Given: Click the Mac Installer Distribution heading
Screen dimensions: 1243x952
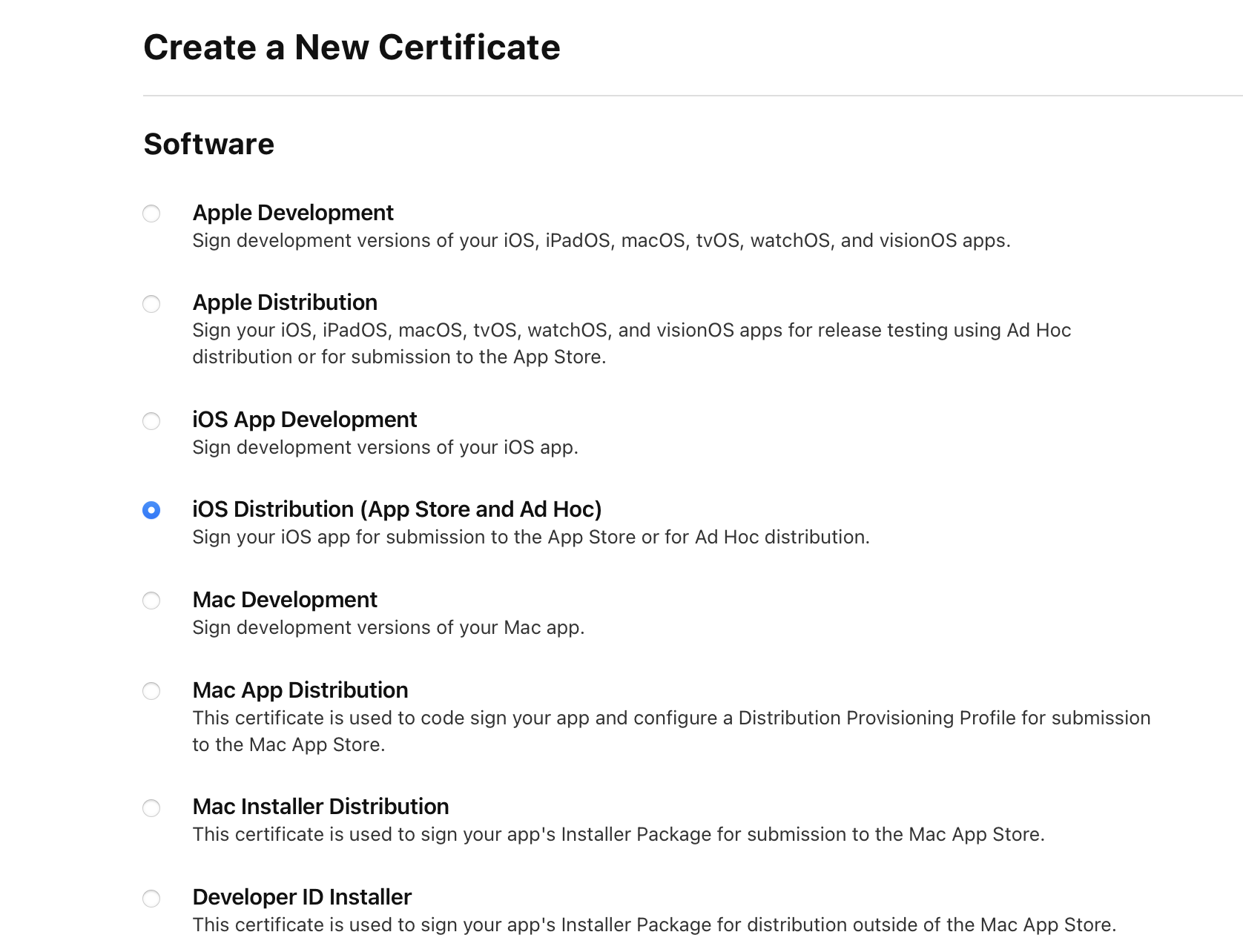Looking at the screenshot, I should (x=320, y=807).
